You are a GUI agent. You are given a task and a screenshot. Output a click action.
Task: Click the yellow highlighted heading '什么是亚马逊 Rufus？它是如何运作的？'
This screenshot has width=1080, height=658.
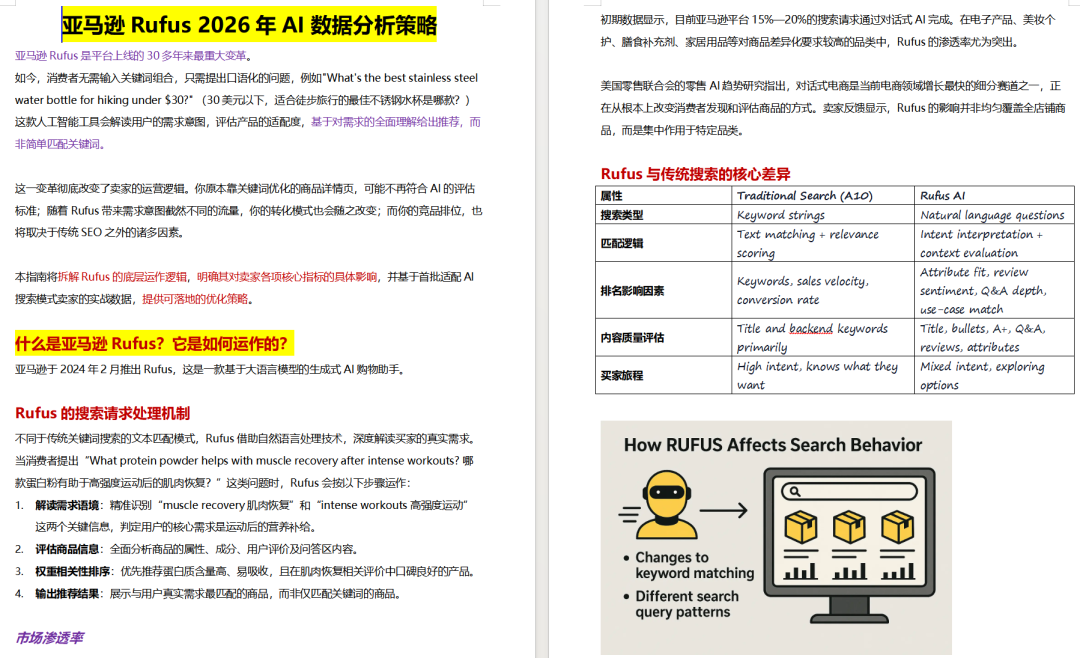pyautogui.click(x=154, y=345)
